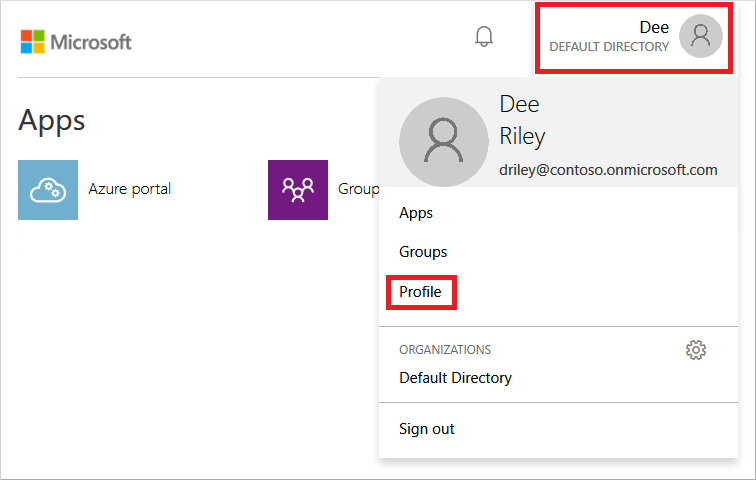
Task: Click the Microsoft four-square logo
Action: [x=33, y=42]
